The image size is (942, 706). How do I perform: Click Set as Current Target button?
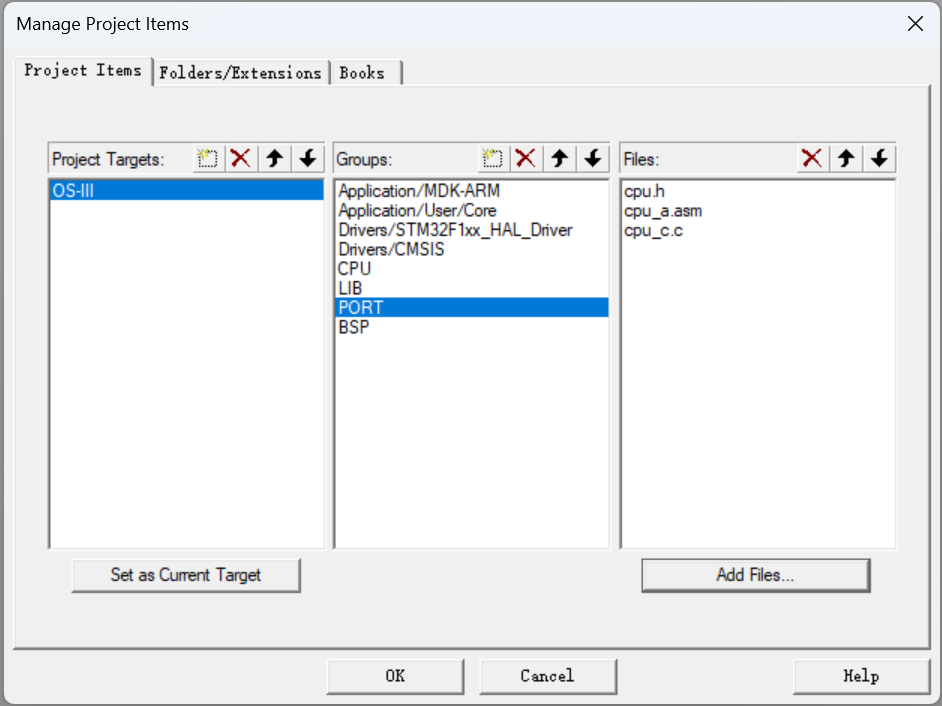pyautogui.click(x=186, y=575)
